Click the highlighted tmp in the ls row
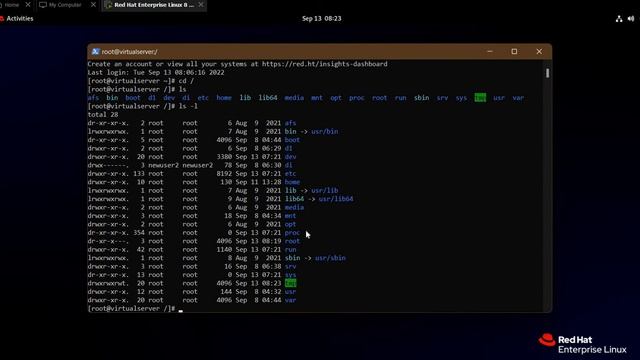The height and width of the screenshot is (360, 640). pos(480,98)
